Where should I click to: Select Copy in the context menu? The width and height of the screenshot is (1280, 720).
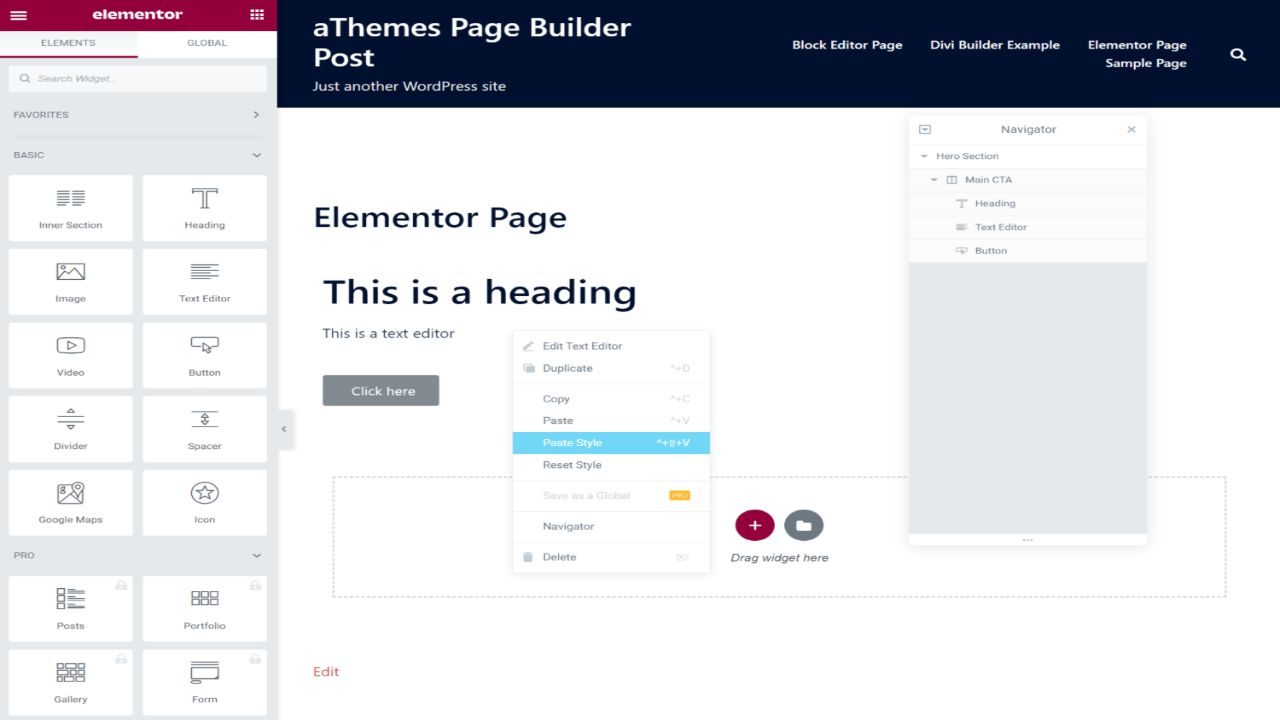pyautogui.click(x=611, y=399)
